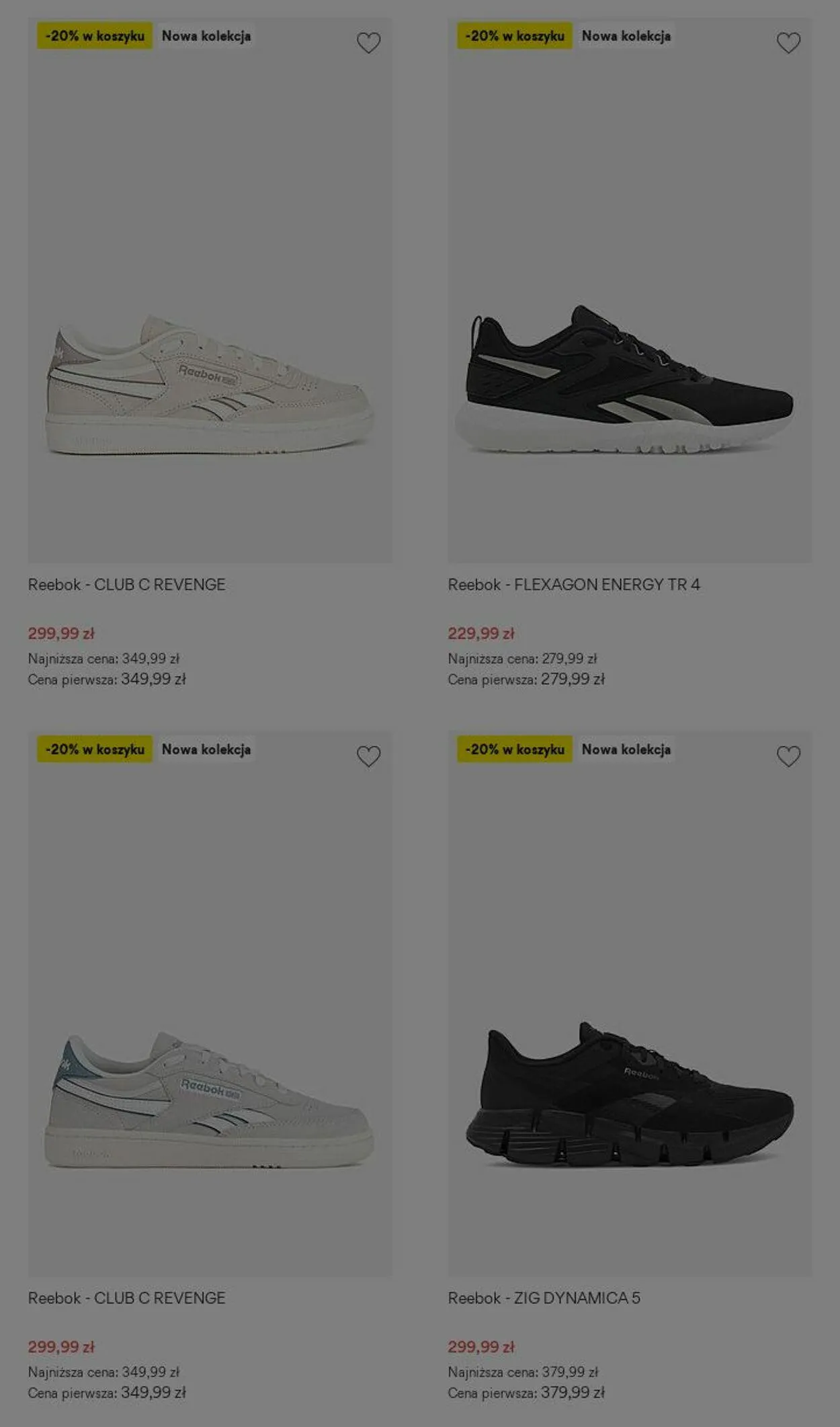Open the first Reebok - CLUB C REVENGE title link
Image resolution: width=840 pixels, height=1427 pixels.
coord(126,585)
